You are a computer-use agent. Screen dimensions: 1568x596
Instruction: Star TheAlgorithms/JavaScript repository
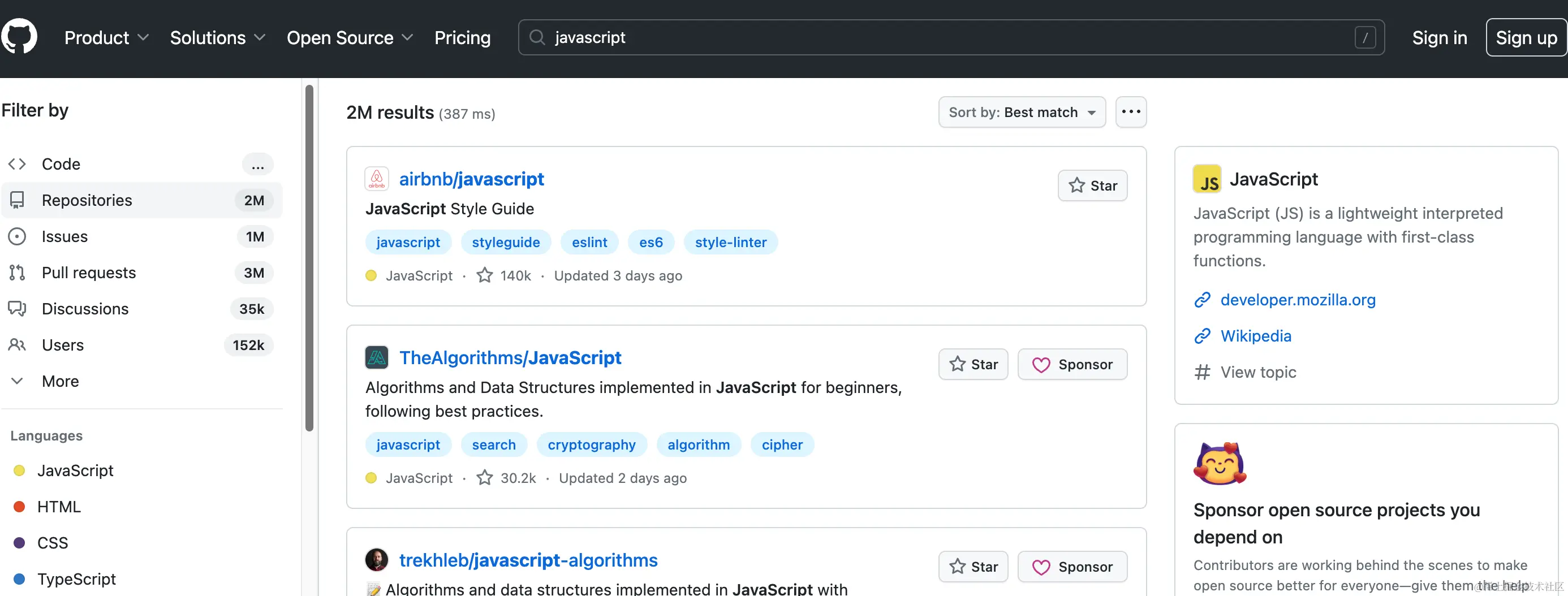(973, 364)
